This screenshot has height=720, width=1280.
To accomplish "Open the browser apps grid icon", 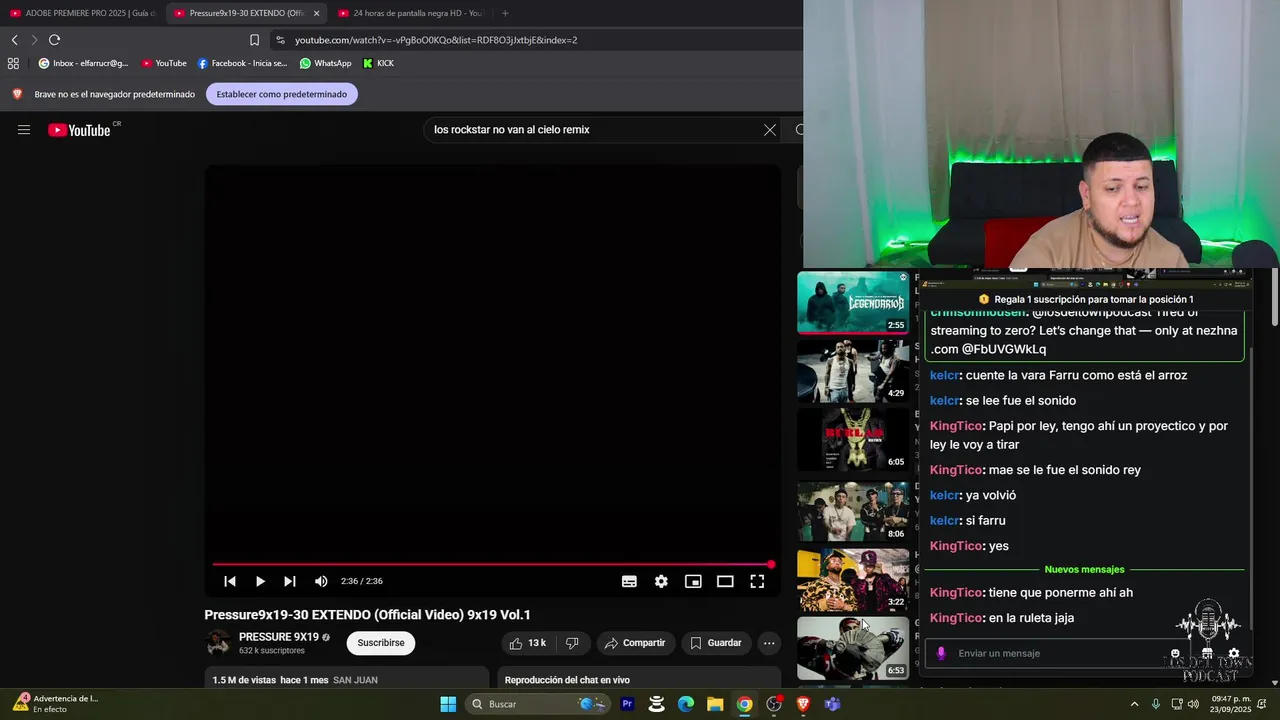I will point(13,63).
